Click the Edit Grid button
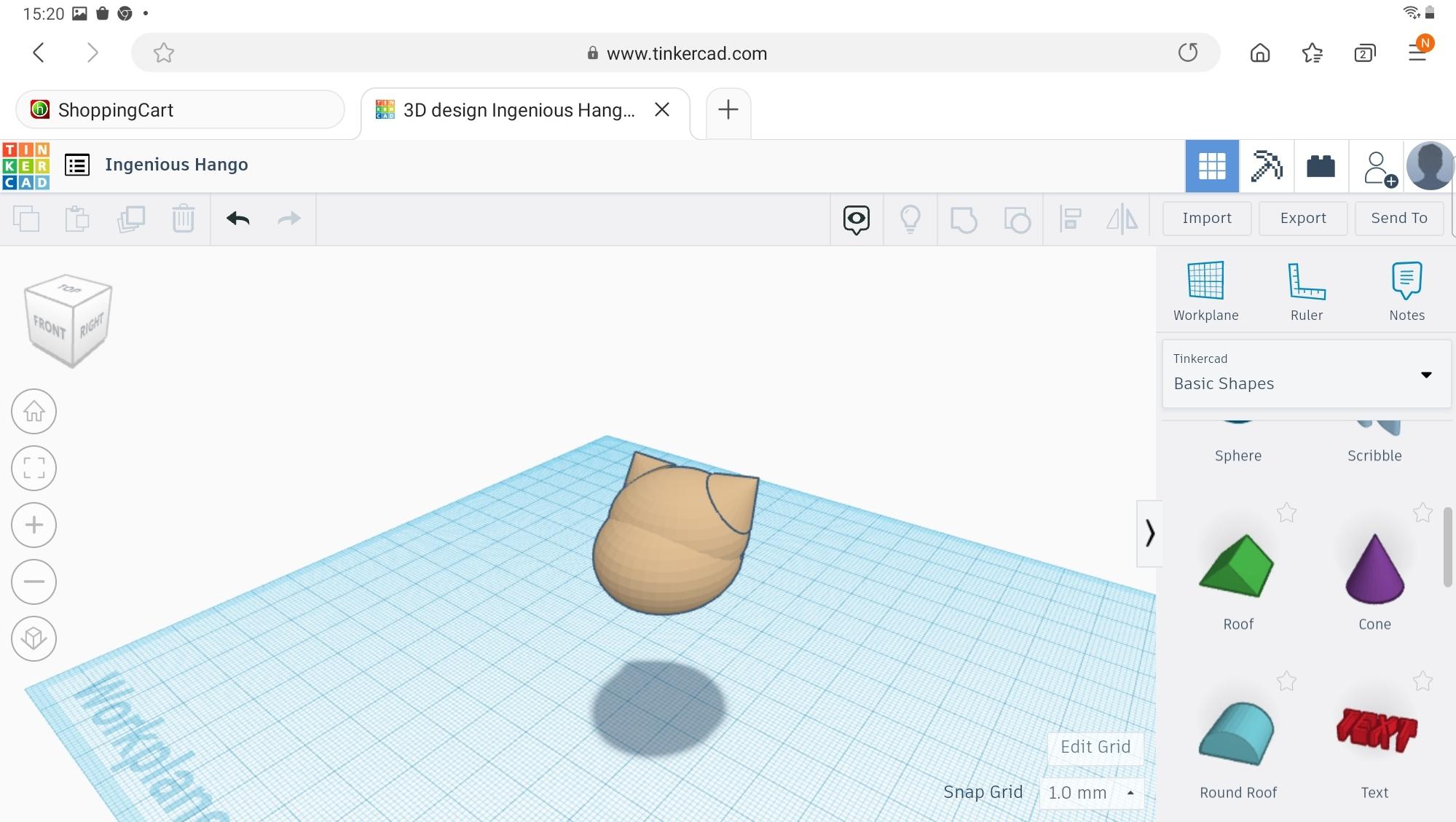 coord(1095,747)
